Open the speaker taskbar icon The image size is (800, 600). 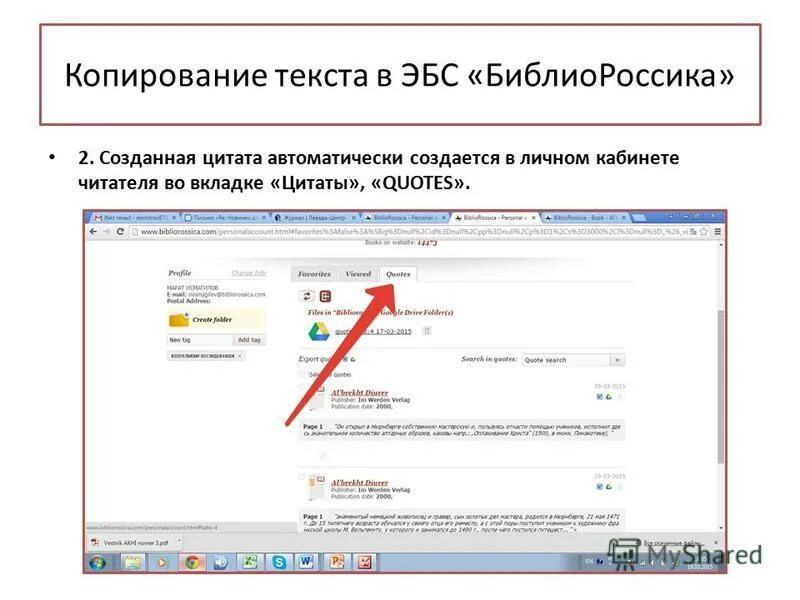click(x=220, y=563)
